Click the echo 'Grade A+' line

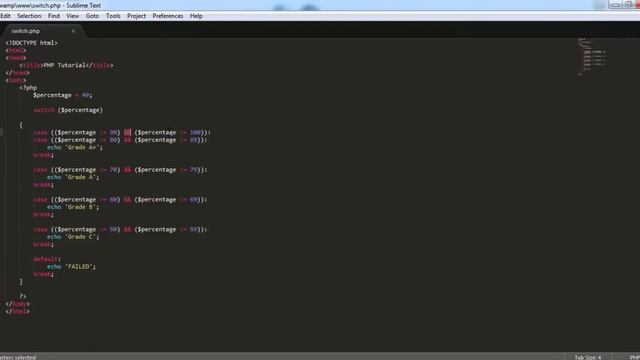(x=75, y=147)
